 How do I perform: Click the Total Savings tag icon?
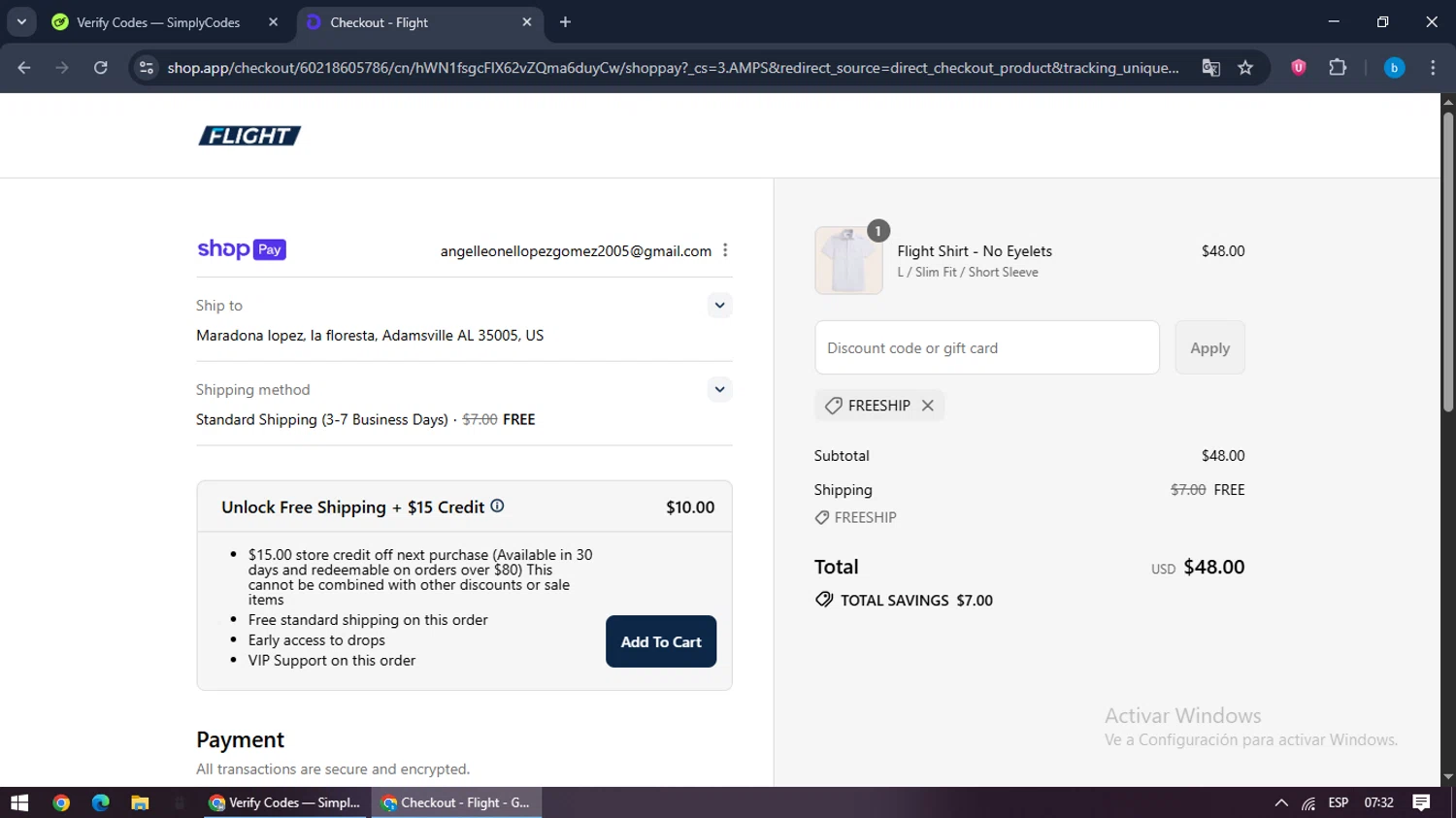824,600
